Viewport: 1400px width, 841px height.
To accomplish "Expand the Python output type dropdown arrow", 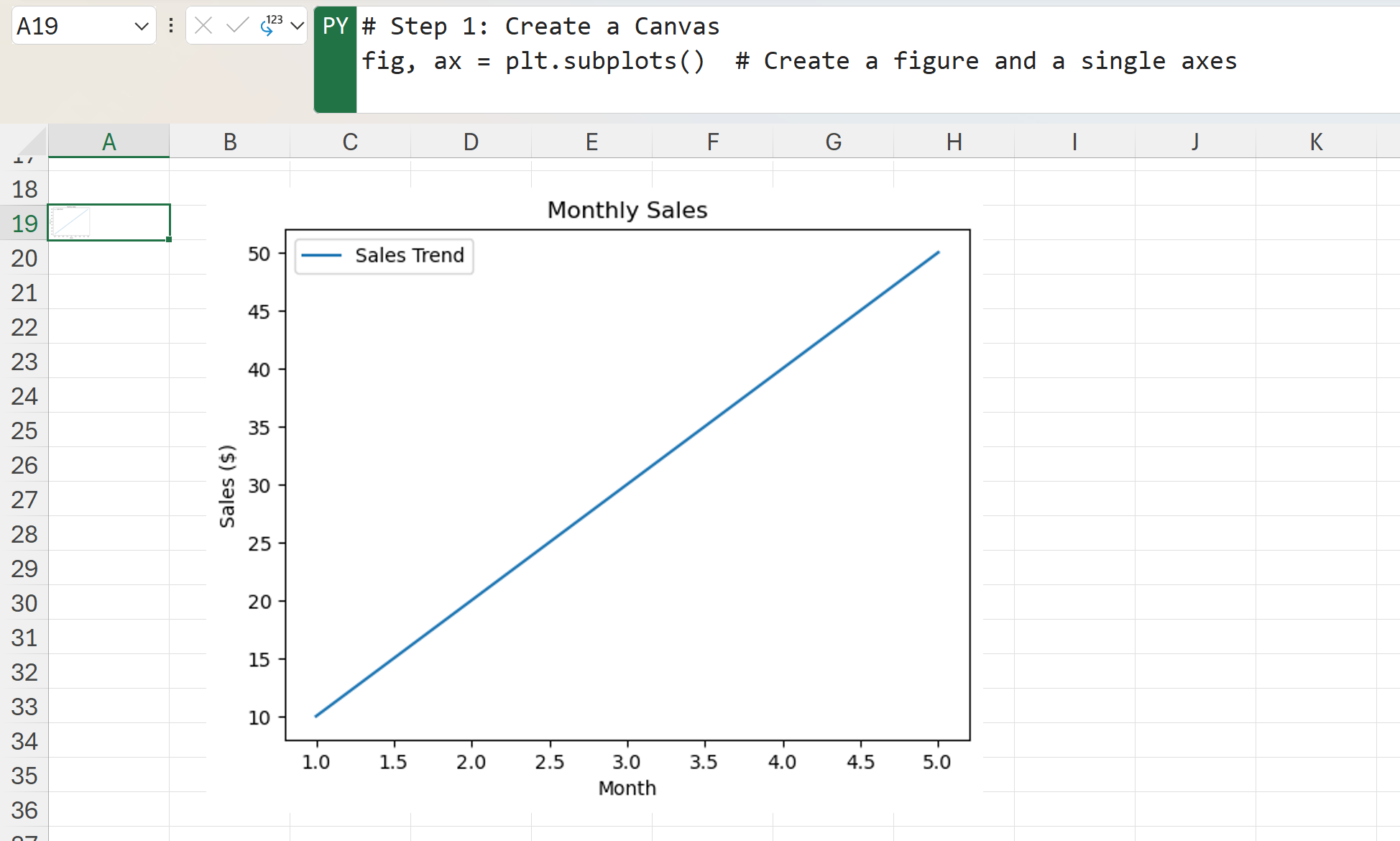I will pos(297,27).
